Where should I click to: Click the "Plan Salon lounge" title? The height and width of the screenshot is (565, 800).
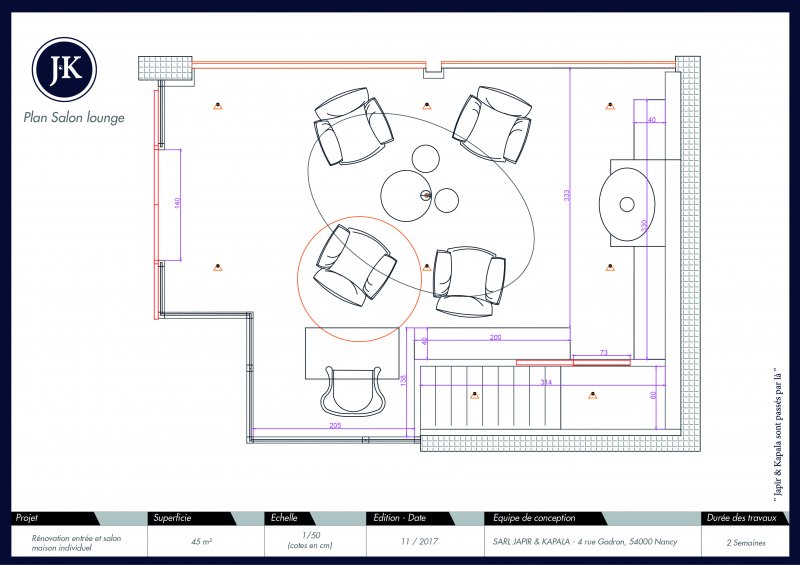click(74, 118)
